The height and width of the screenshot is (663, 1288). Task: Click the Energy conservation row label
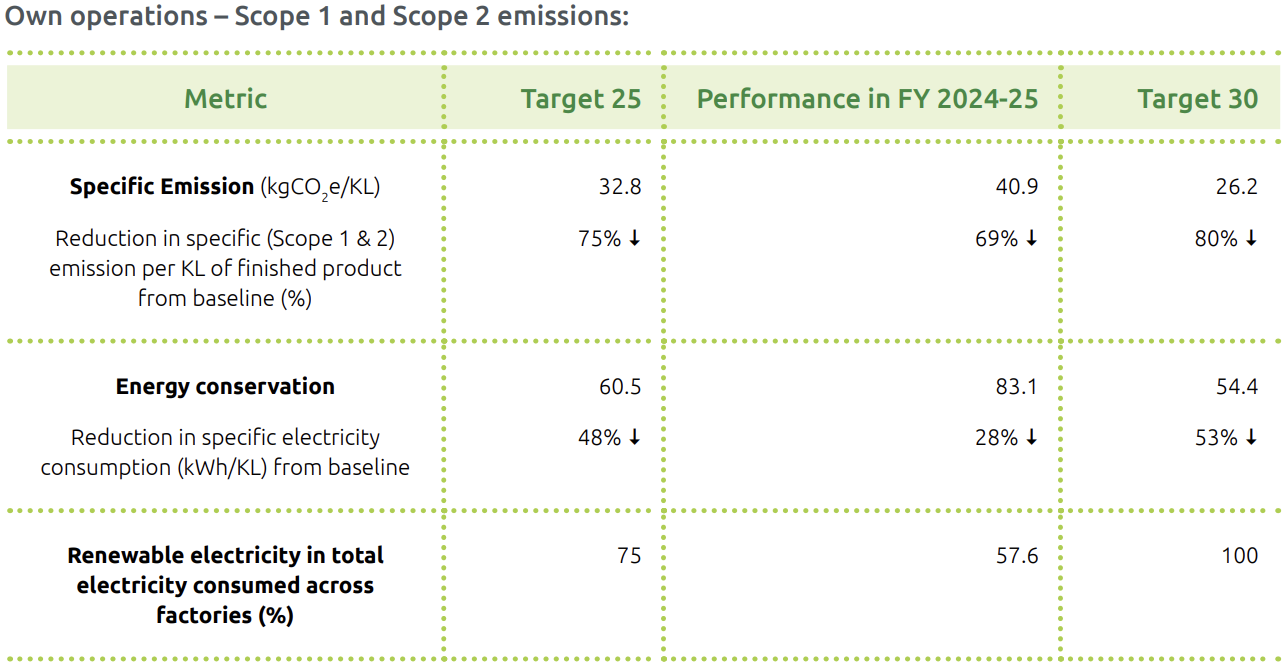[225, 387]
